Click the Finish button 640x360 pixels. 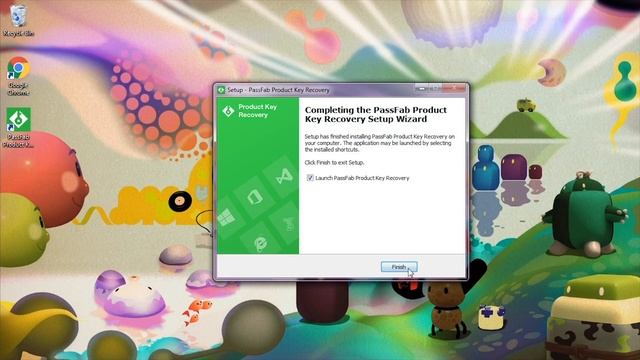click(399, 267)
